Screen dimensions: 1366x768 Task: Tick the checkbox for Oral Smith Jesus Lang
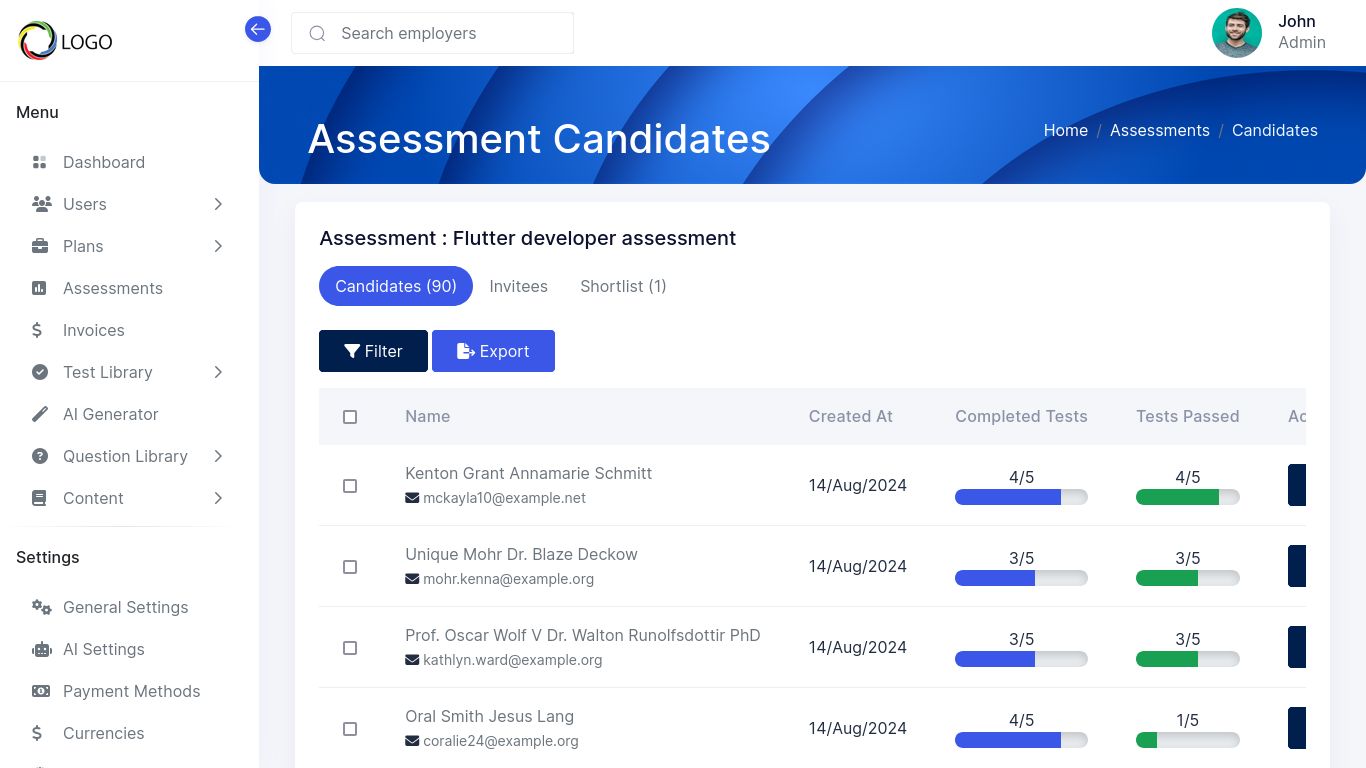click(350, 729)
